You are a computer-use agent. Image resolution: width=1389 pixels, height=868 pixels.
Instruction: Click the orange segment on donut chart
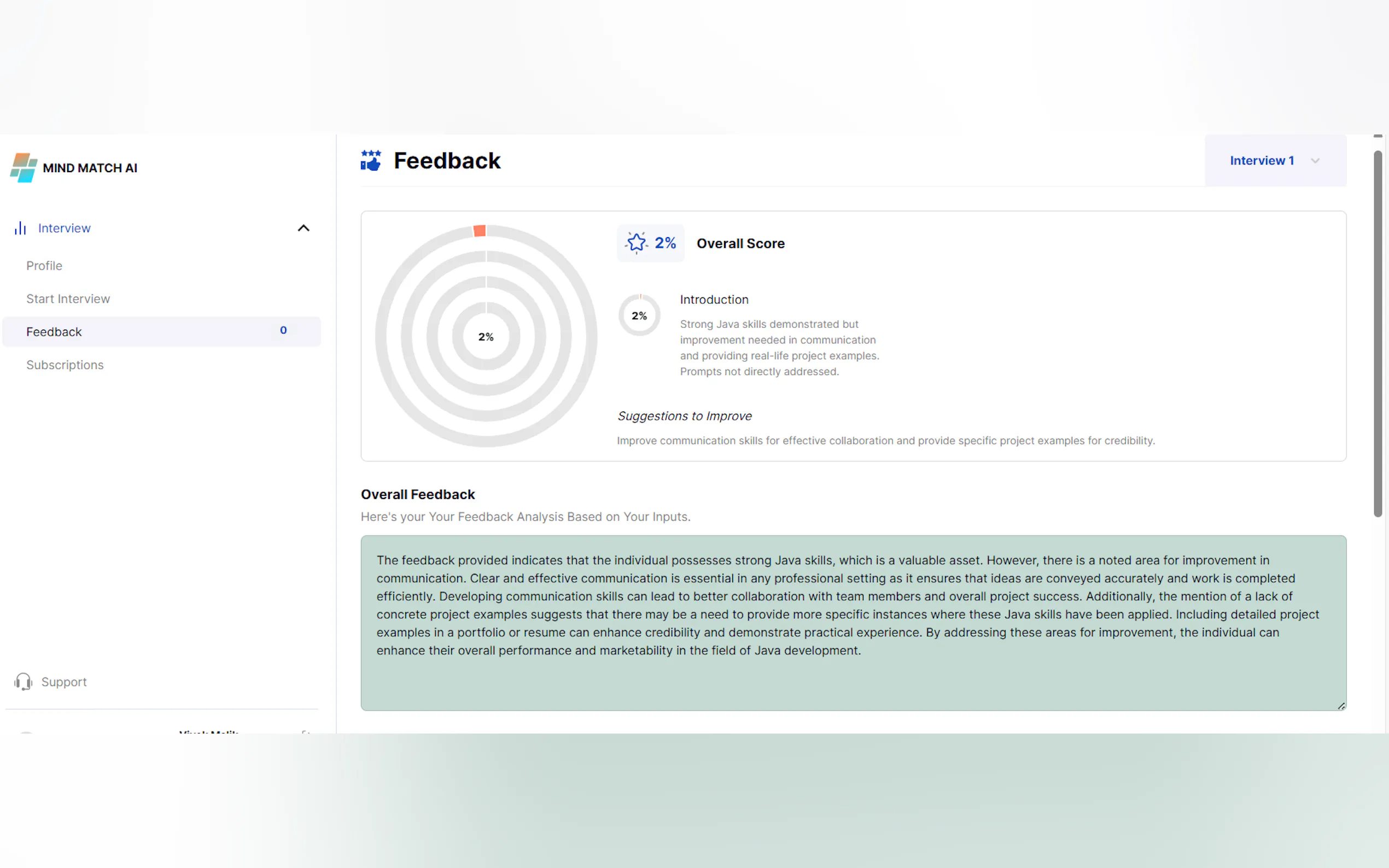click(x=480, y=231)
